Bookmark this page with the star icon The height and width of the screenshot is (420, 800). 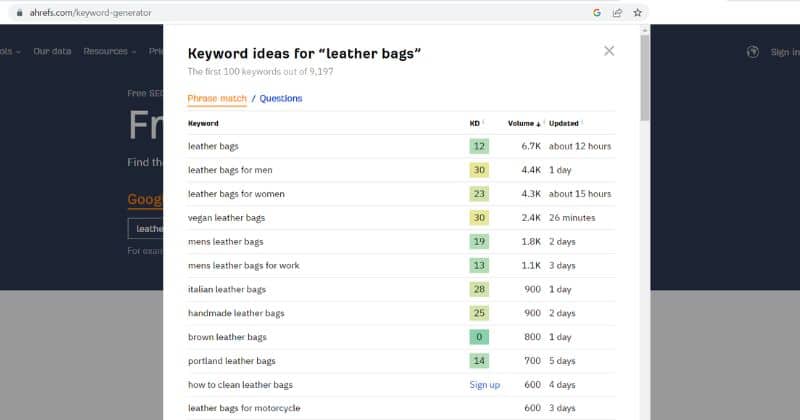637,13
